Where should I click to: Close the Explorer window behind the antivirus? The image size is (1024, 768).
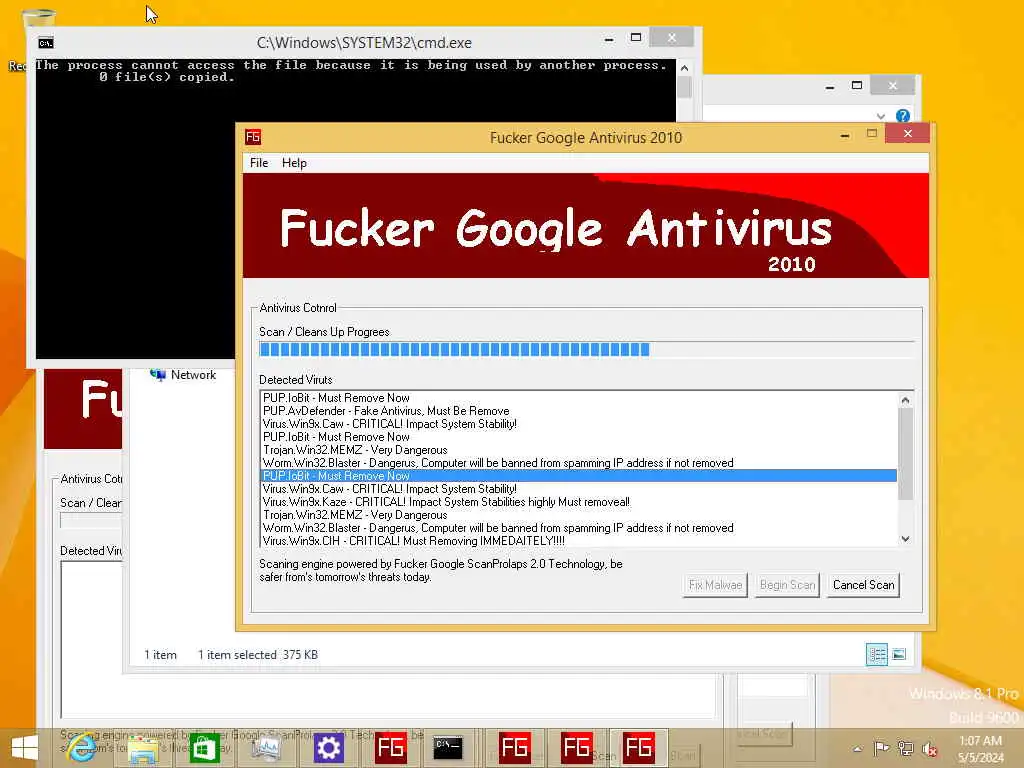(893, 86)
